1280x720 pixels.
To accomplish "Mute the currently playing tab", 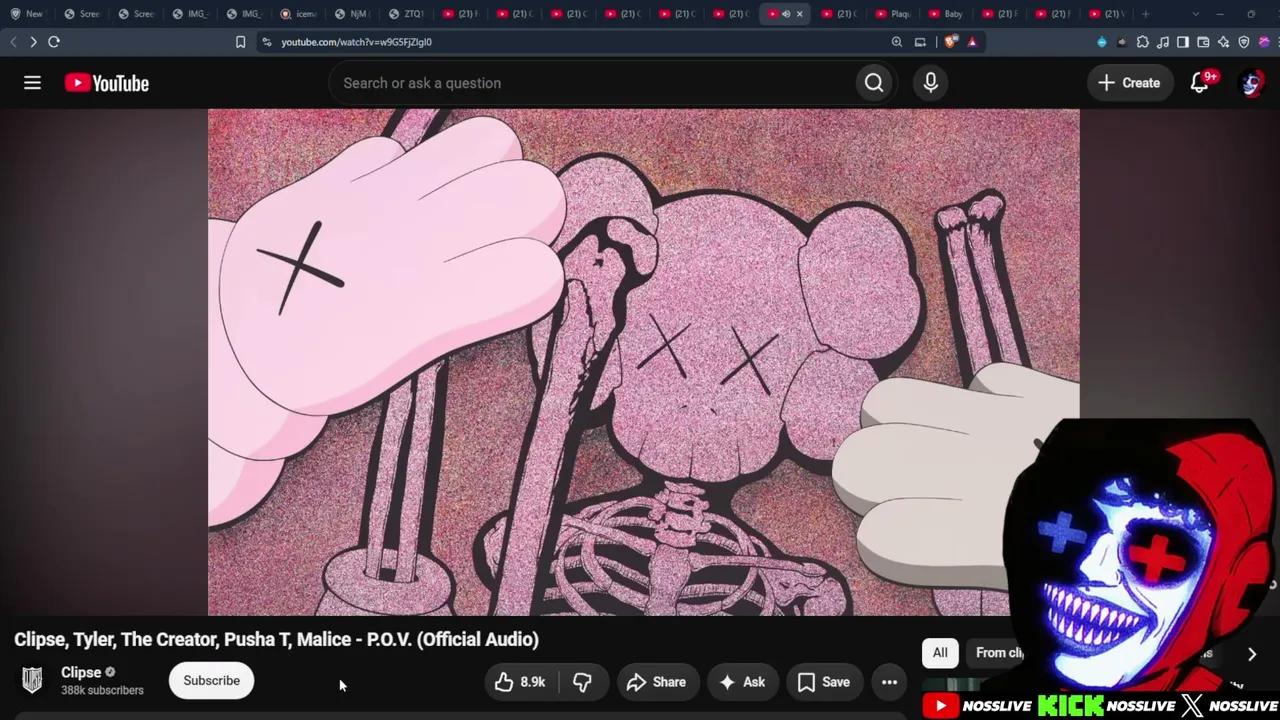I will tap(786, 14).
